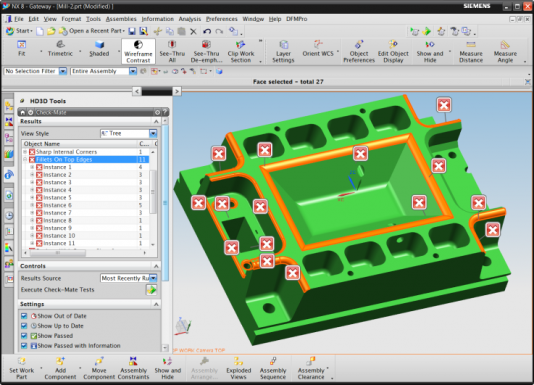This screenshot has height=385, width=534.
Task: Click Orient WCS tool
Action: click(x=318, y=48)
